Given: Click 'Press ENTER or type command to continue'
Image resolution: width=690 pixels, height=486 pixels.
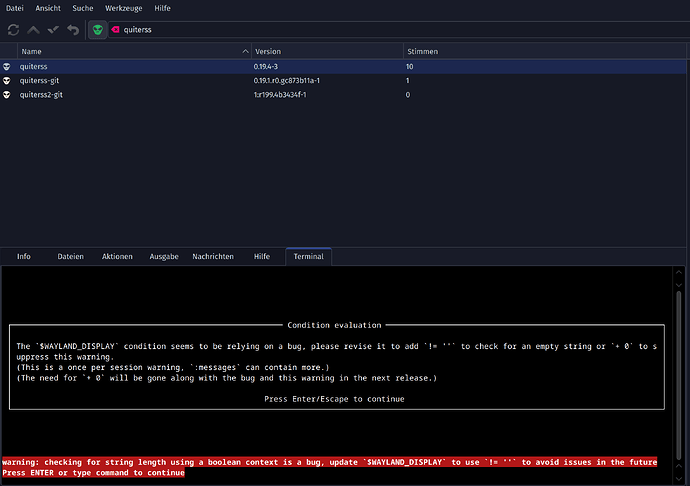Looking at the screenshot, I should pos(93,473).
